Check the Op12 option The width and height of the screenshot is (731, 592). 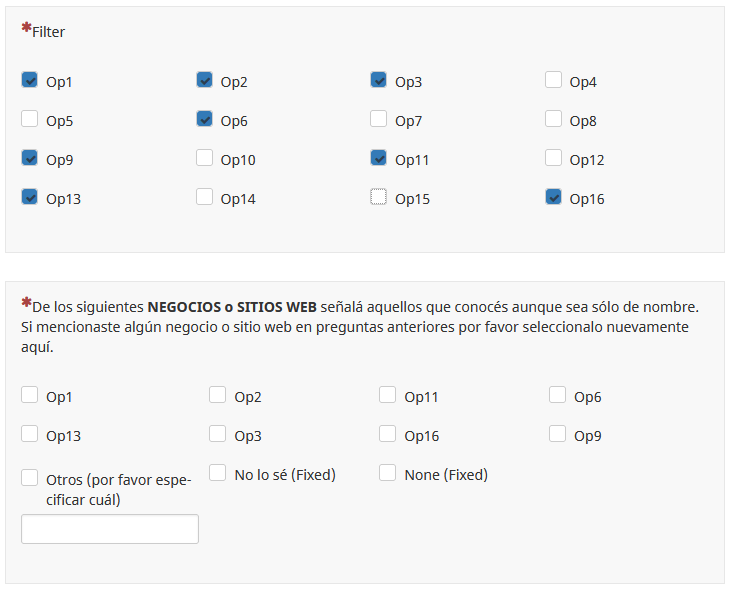point(554,158)
